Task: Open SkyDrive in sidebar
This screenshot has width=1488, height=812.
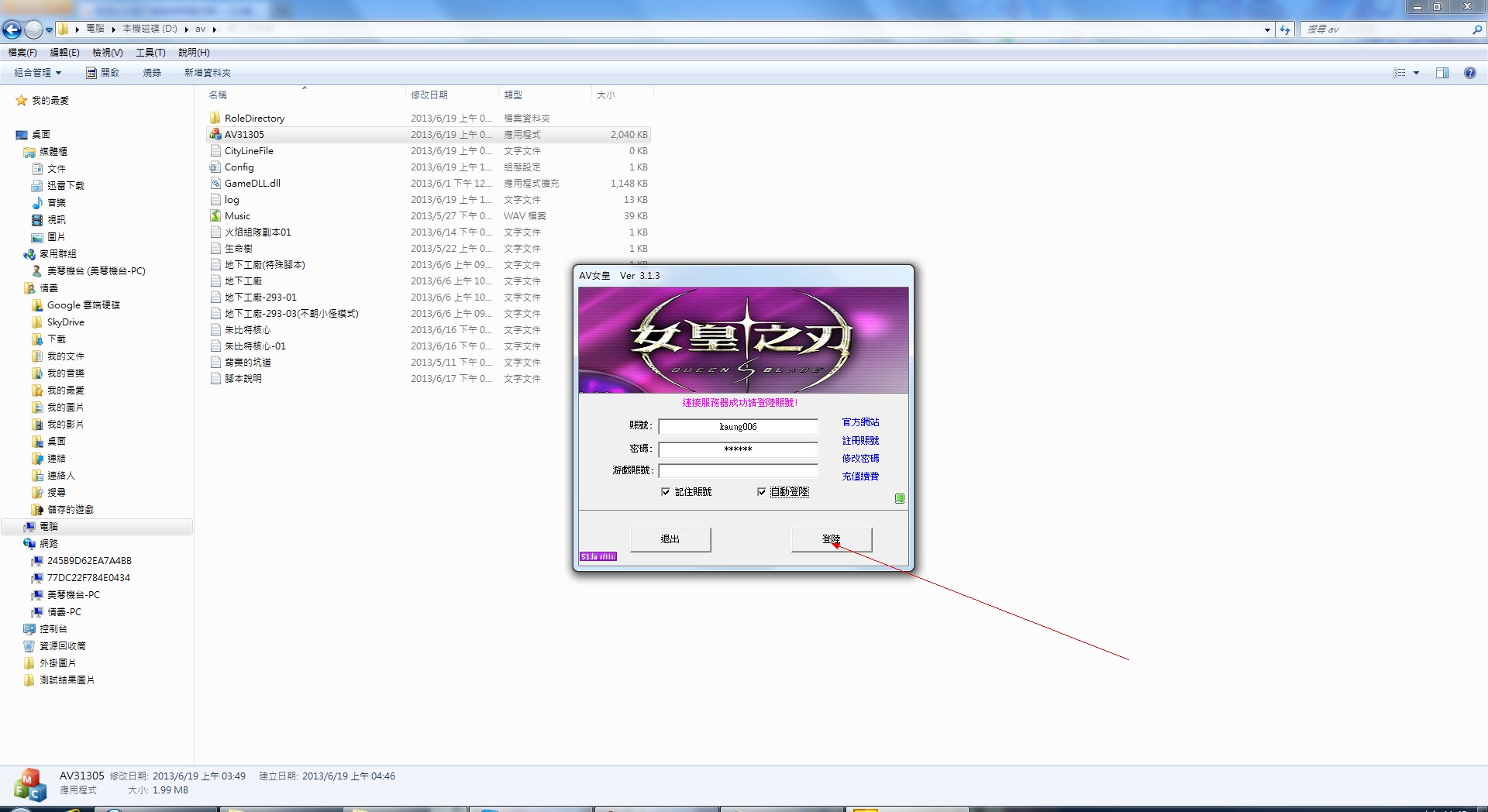Action: [x=57, y=322]
